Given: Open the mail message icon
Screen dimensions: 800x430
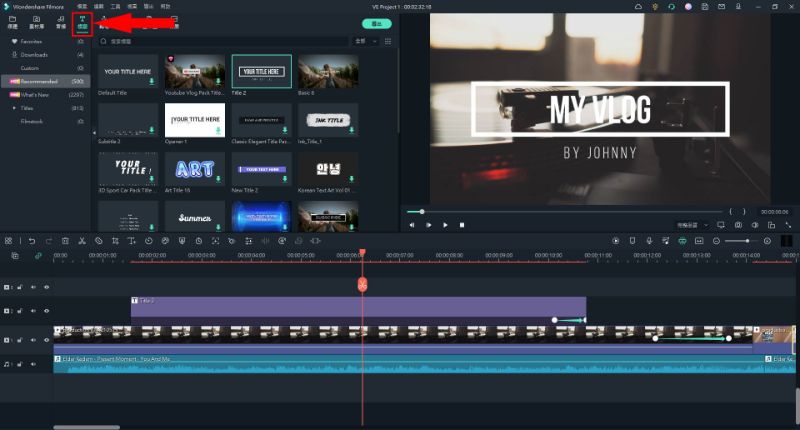Looking at the screenshot, I should pyautogui.click(x=721, y=7).
